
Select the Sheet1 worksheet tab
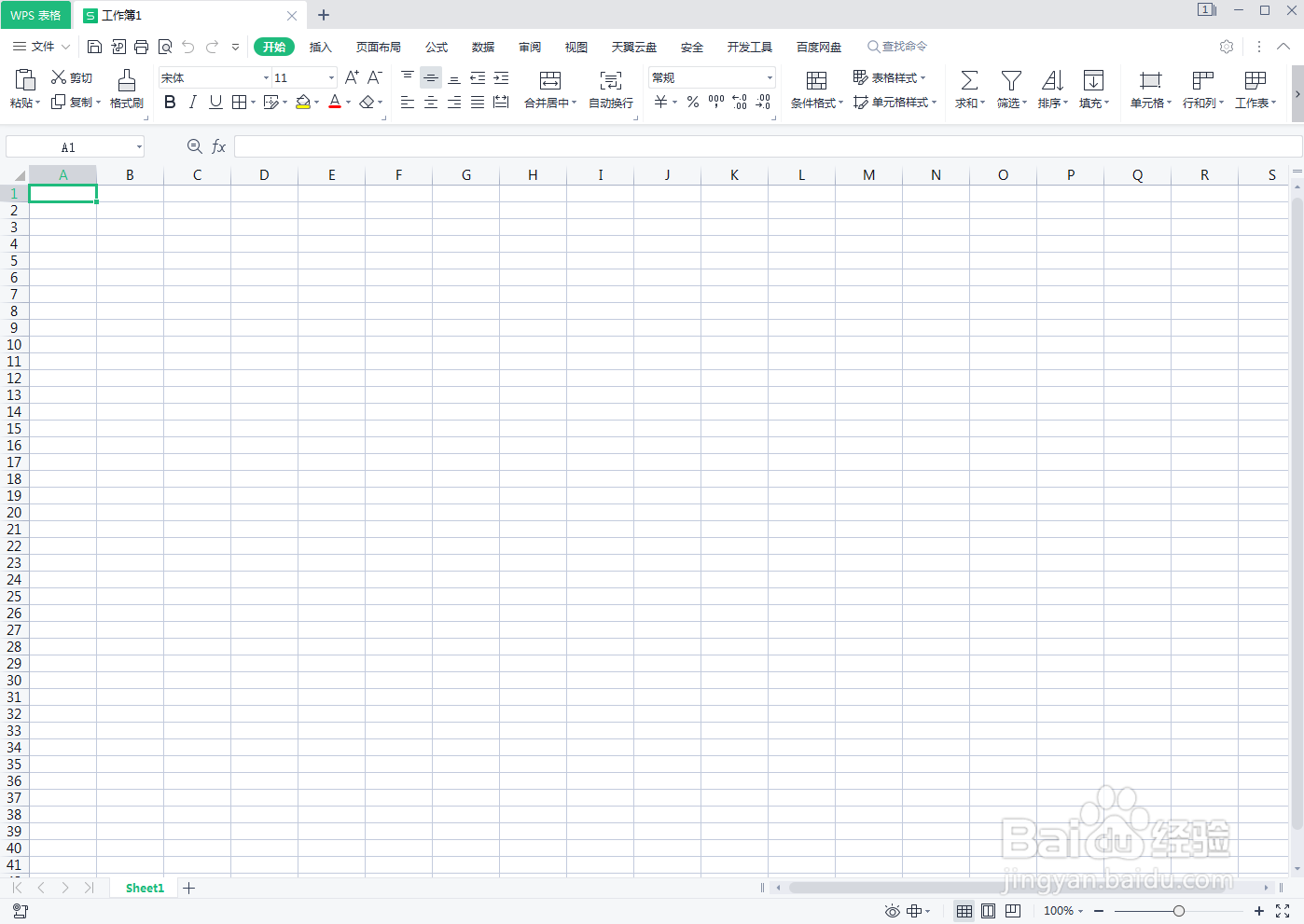tap(145, 888)
